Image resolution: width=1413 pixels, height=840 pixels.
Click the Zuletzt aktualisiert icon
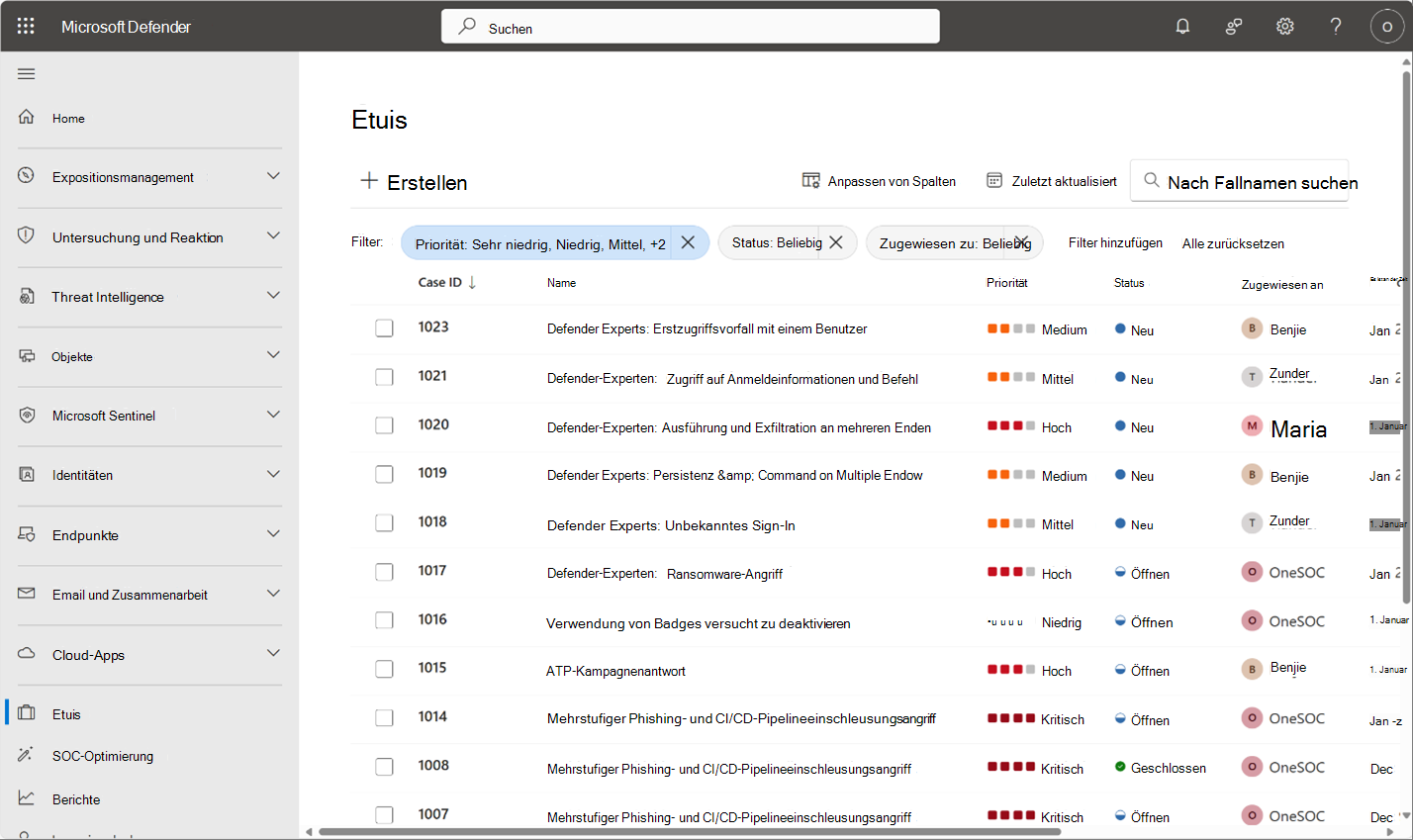(x=994, y=180)
